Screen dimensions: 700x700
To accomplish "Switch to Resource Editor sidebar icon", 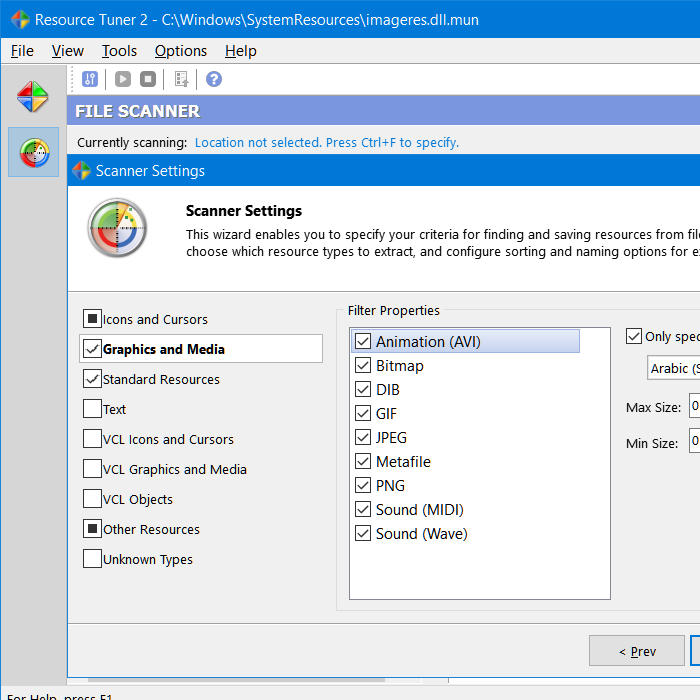I will 33,96.
